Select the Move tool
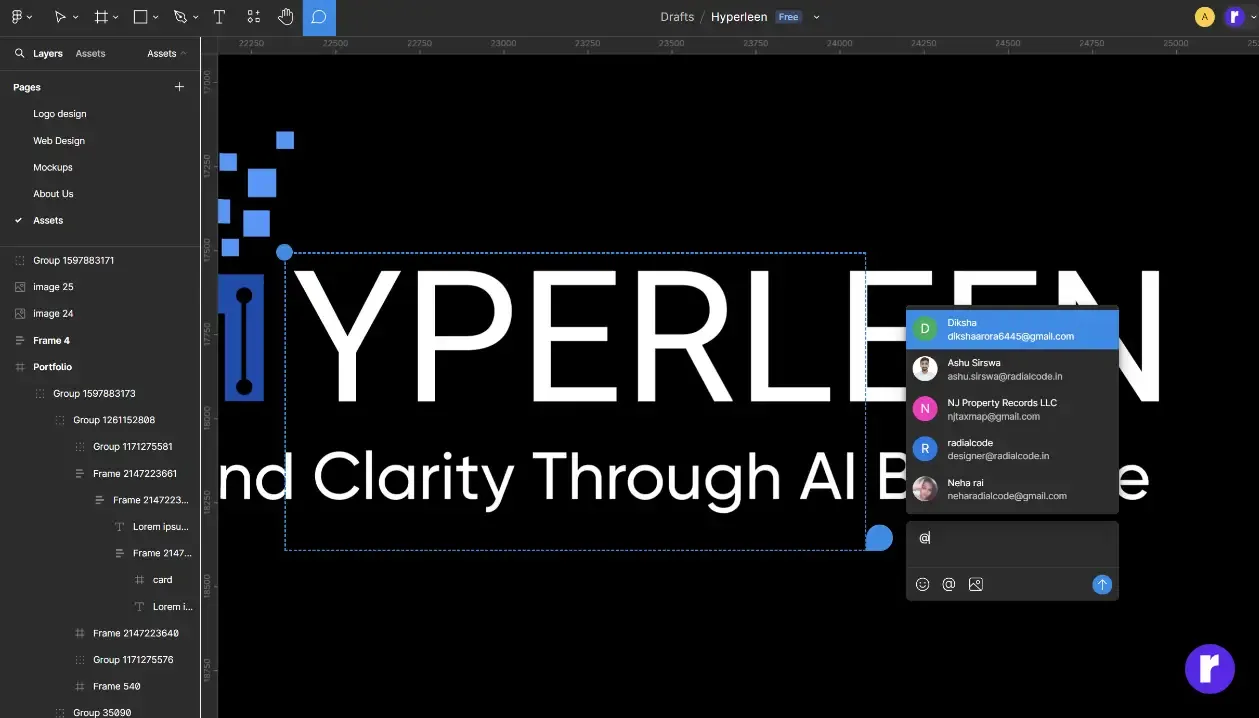This screenshot has width=1259, height=718. pyautogui.click(x=61, y=17)
